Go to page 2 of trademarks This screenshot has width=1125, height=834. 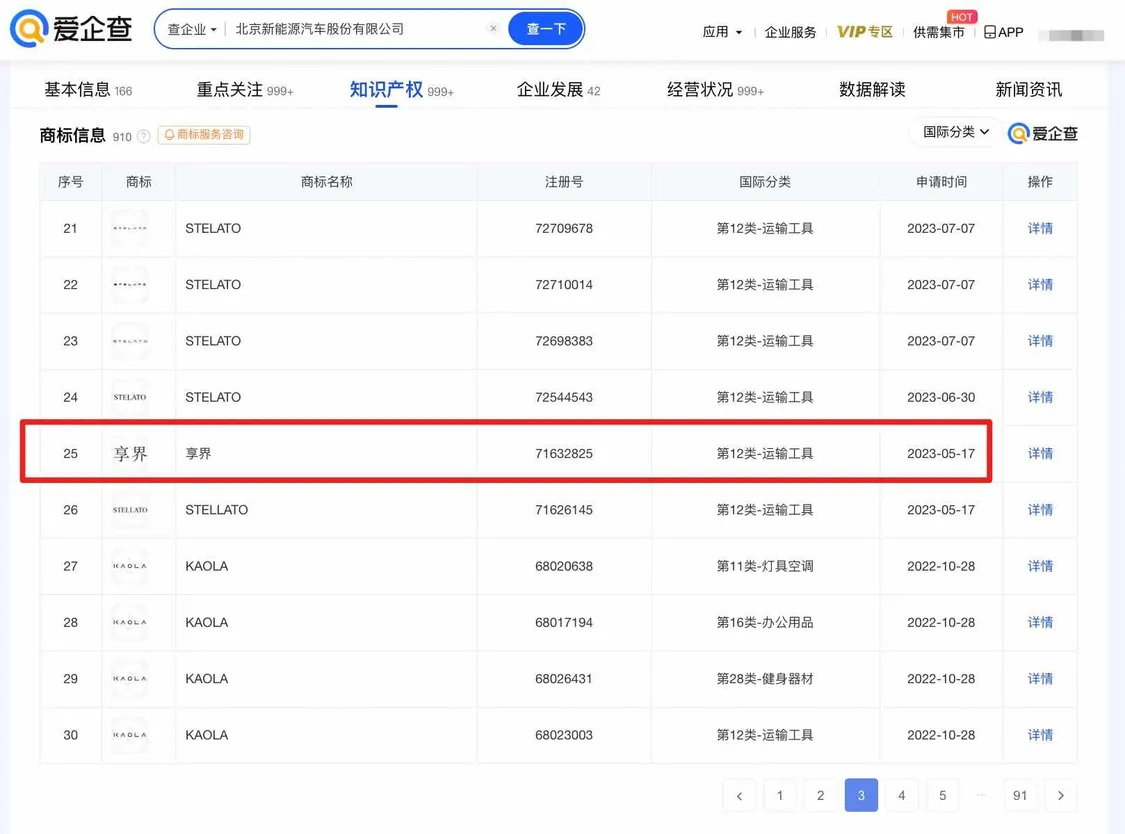(x=821, y=795)
